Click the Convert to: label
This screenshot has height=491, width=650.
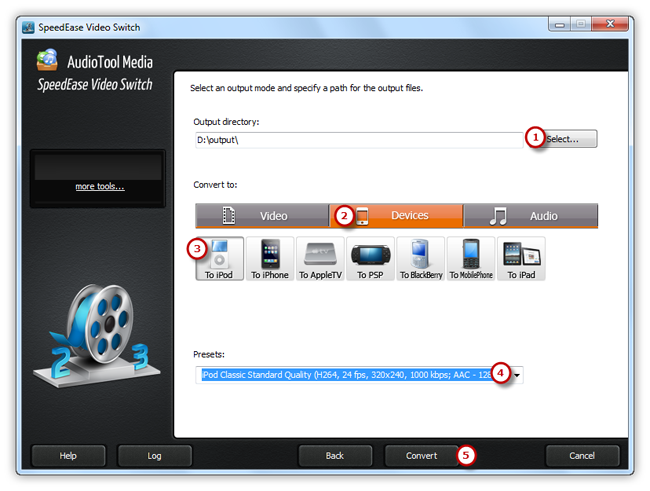click(215, 185)
